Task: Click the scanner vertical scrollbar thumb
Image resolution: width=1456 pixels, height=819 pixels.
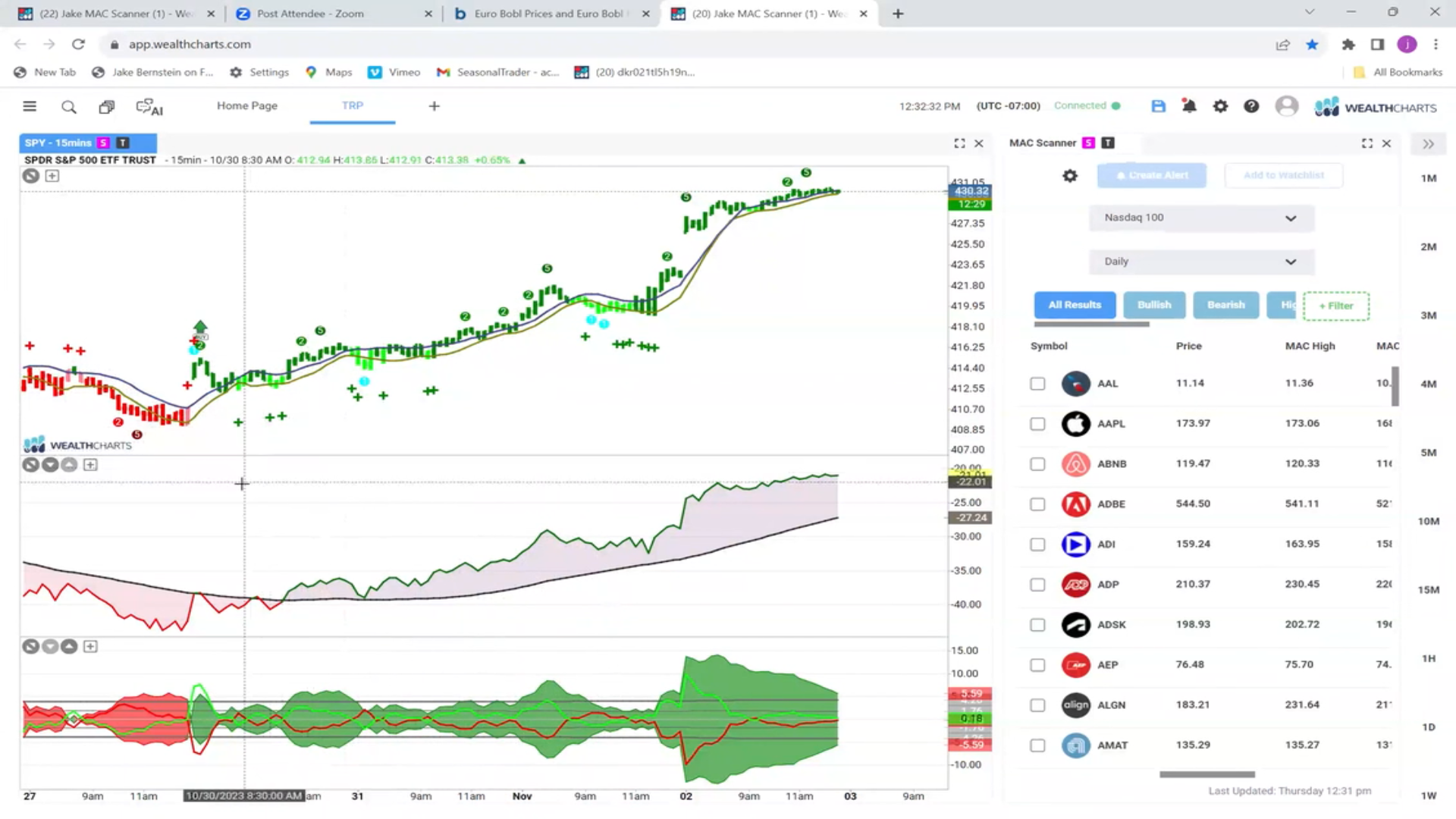Action: 1395,386
